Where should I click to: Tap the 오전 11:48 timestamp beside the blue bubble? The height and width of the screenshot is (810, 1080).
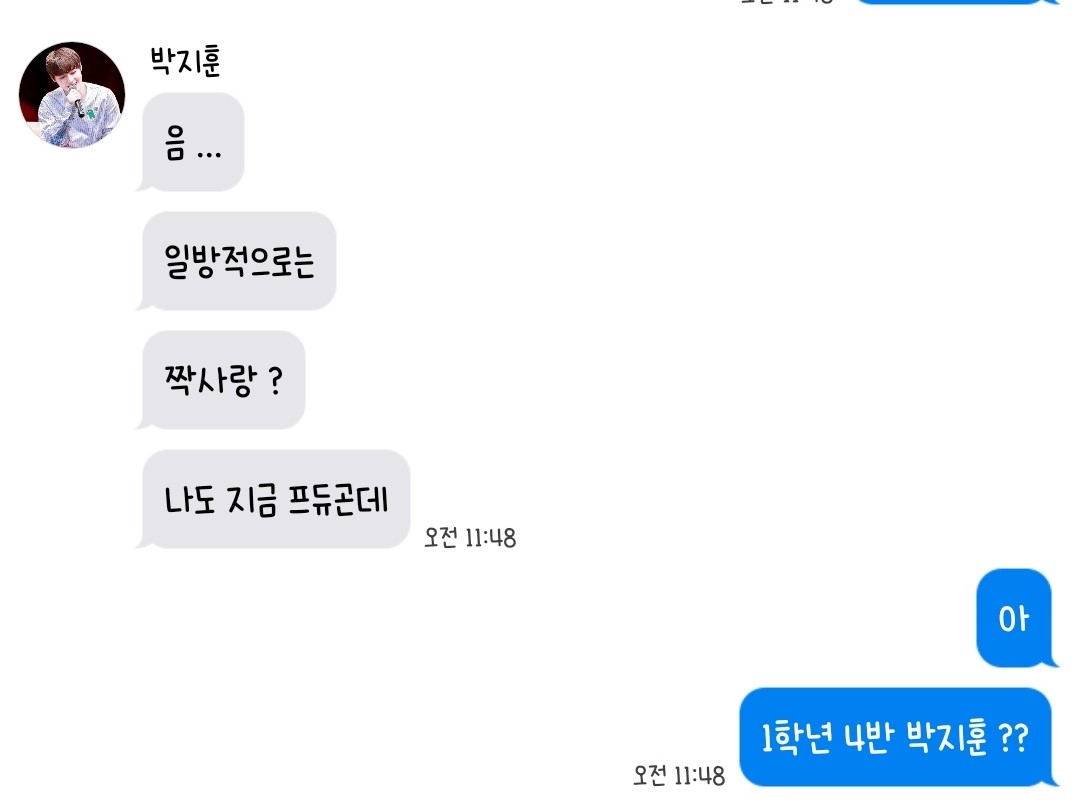coord(679,775)
